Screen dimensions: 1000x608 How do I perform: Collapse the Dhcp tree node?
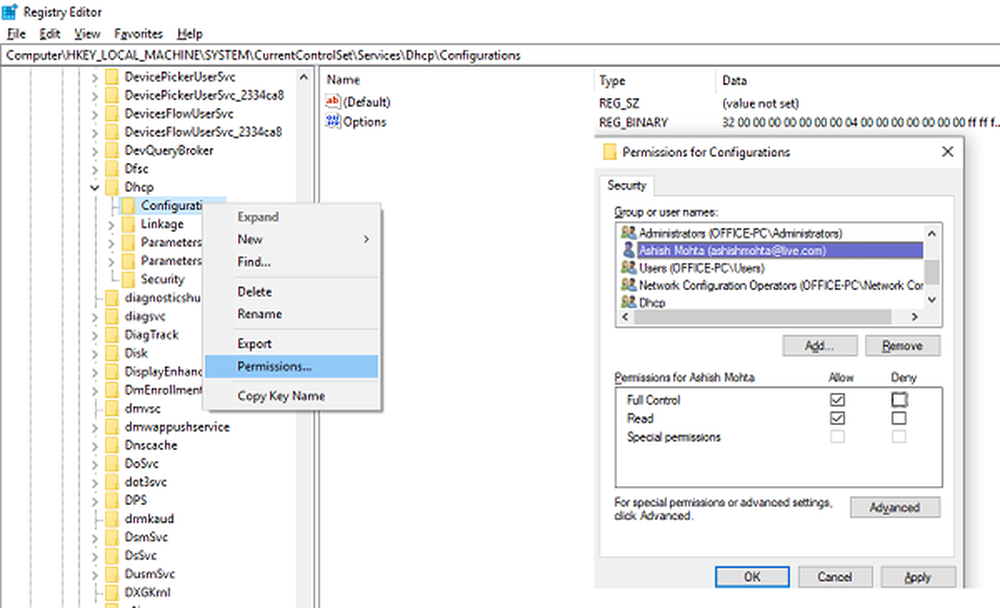[x=95, y=187]
